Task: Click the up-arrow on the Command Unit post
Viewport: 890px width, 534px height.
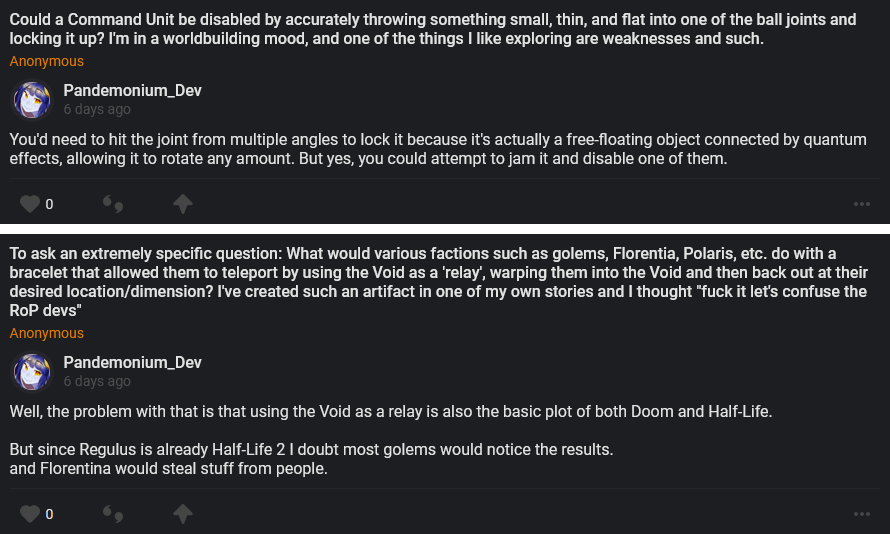Action: (182, 204)
